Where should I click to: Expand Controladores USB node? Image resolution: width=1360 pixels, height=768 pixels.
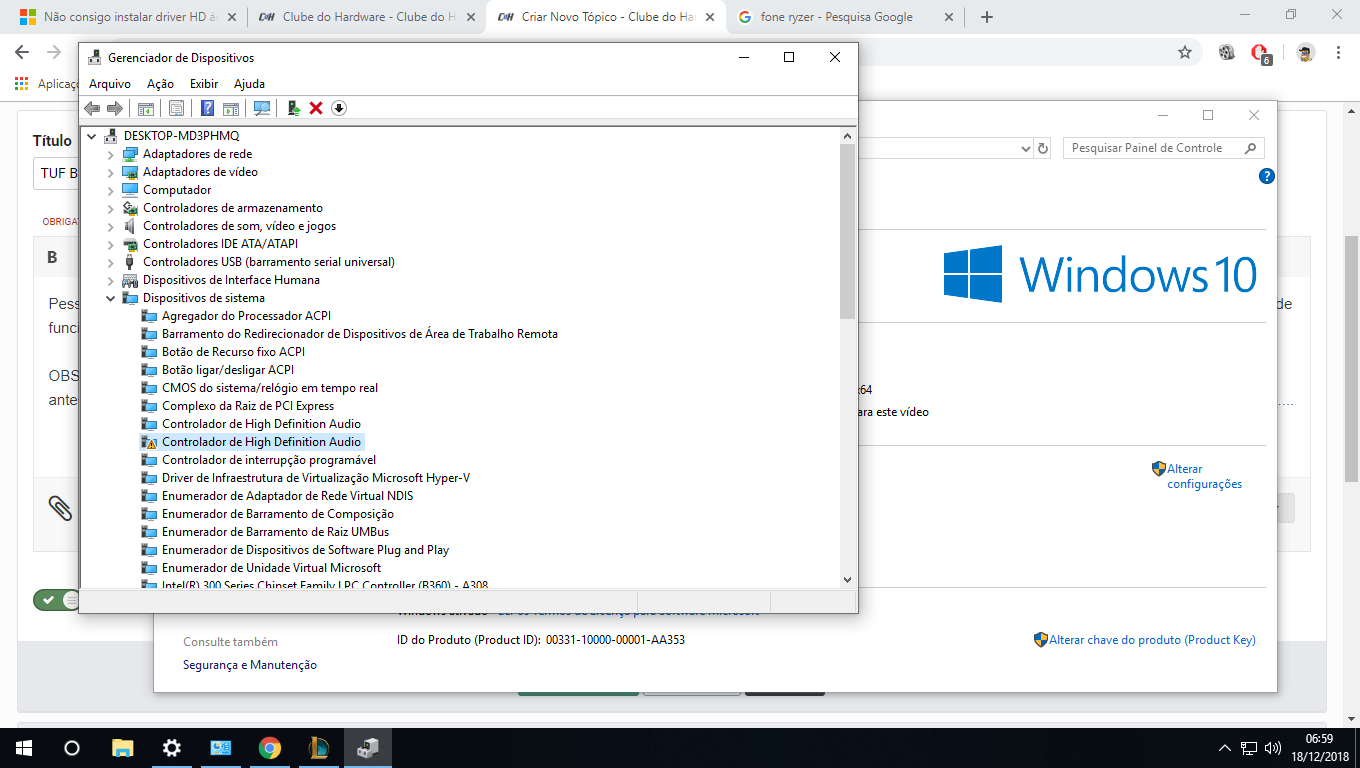pos(110,262)
